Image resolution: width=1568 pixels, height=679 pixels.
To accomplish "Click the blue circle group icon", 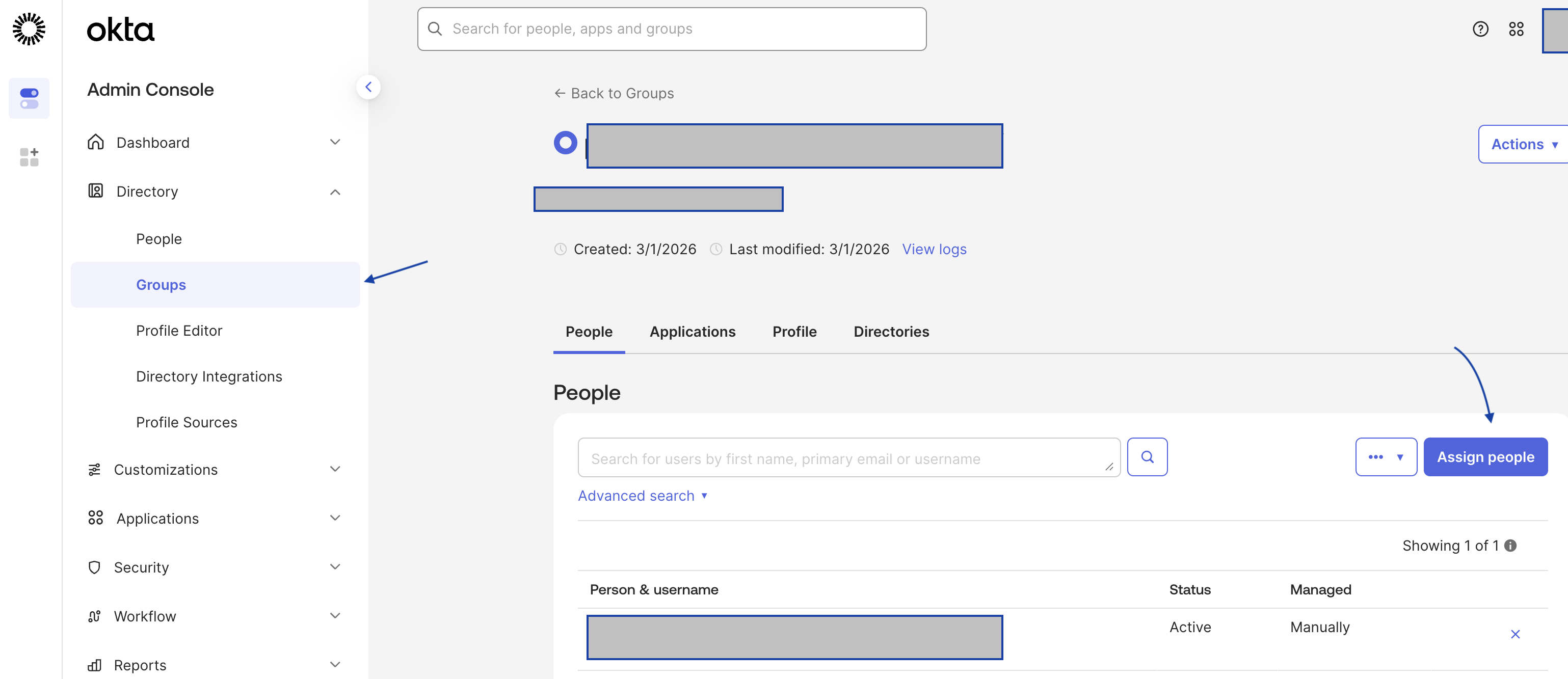I will point(565,143).
